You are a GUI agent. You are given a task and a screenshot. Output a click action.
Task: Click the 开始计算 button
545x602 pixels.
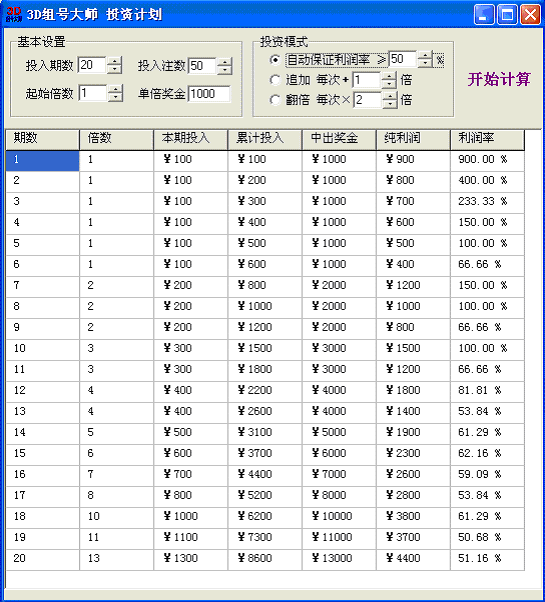coord(499,79)
